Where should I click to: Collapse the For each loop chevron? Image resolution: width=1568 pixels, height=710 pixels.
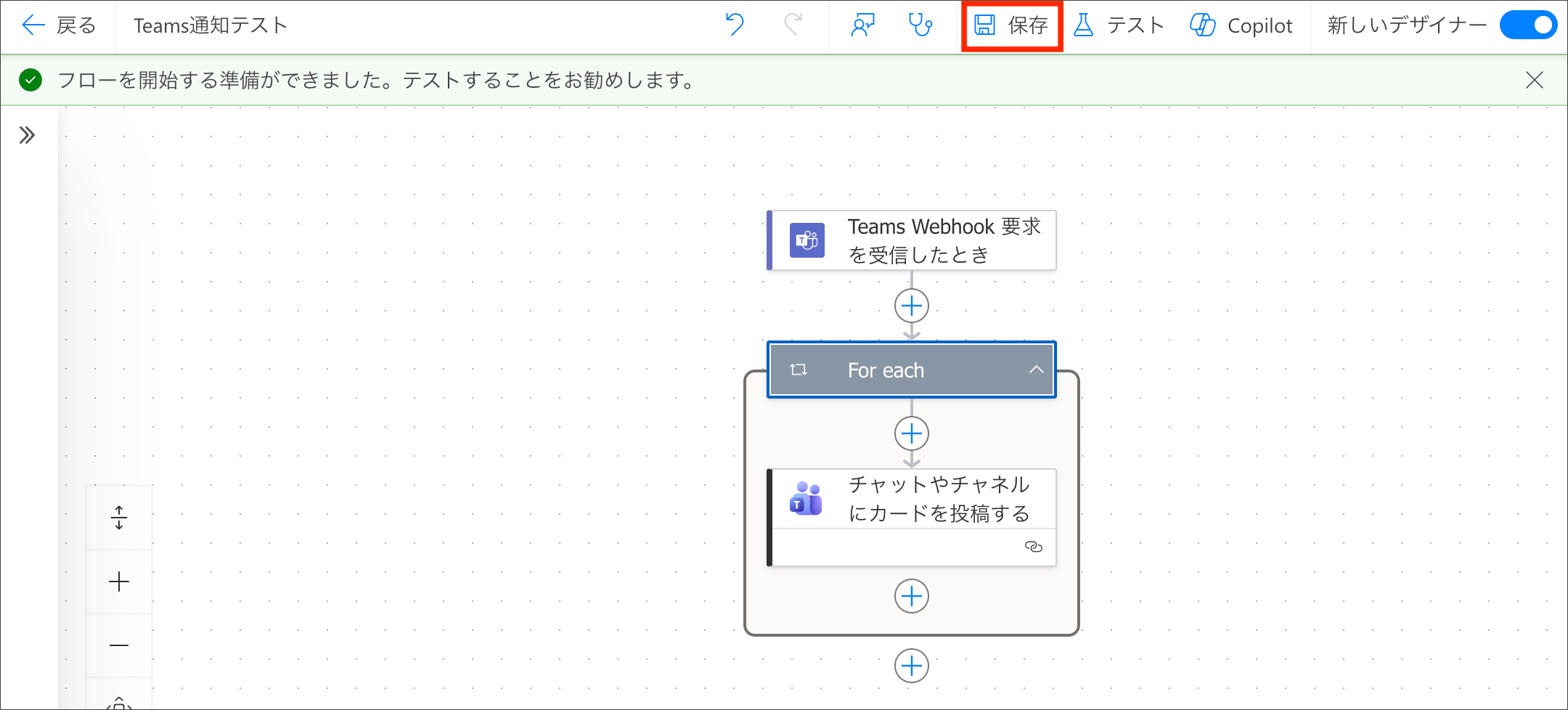click(x=1036, y=370)
